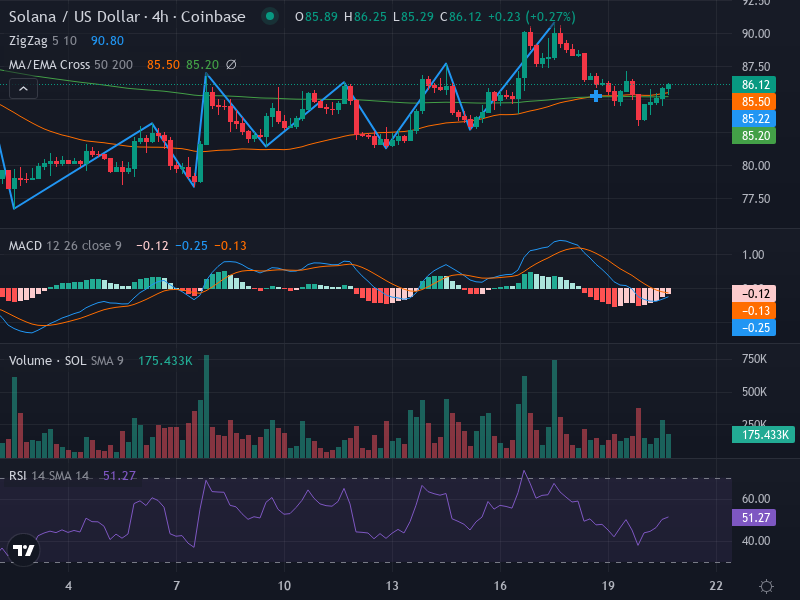Click the +0.23 (+0.27%) change readout

532,17
